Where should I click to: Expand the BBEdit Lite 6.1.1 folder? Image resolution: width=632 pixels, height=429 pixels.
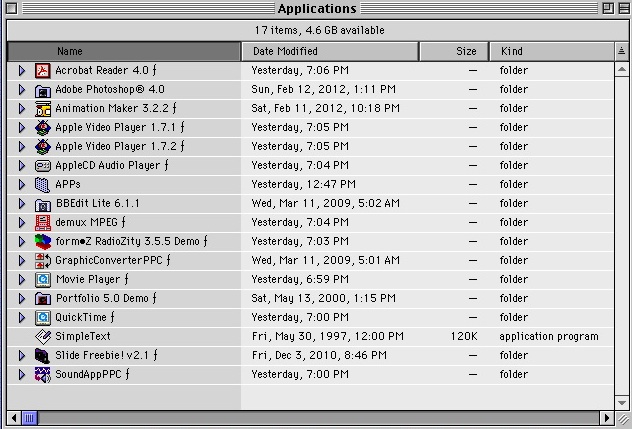(22, 204)
